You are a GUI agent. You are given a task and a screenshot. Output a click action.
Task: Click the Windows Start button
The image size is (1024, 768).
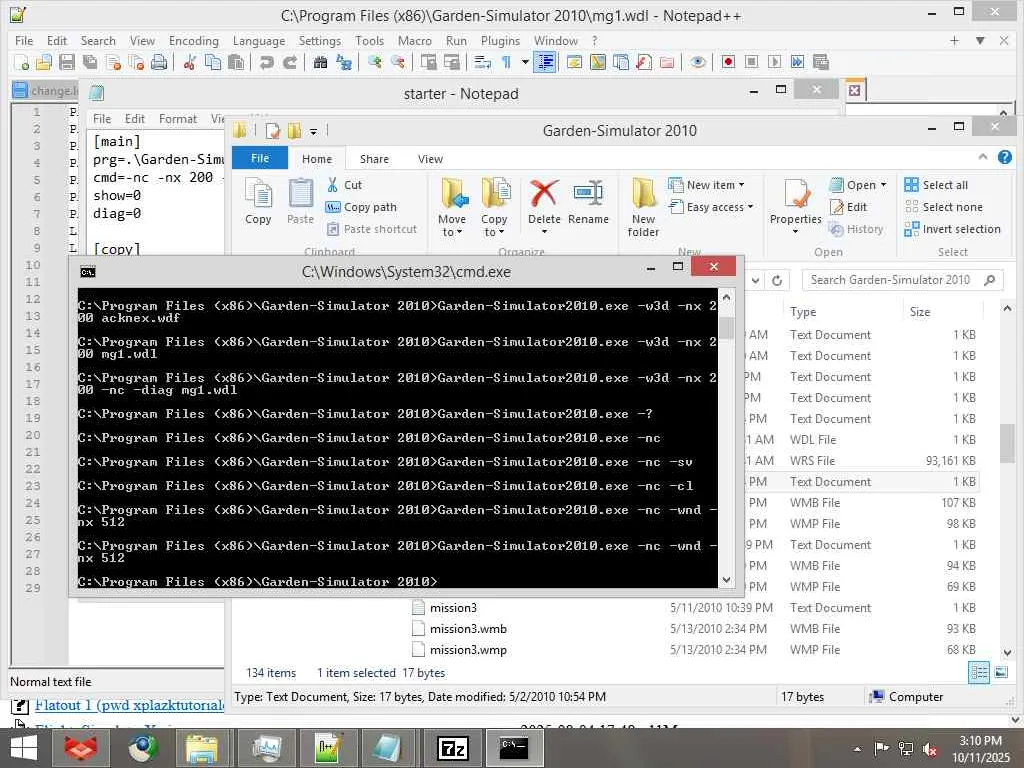coord(24,748)
